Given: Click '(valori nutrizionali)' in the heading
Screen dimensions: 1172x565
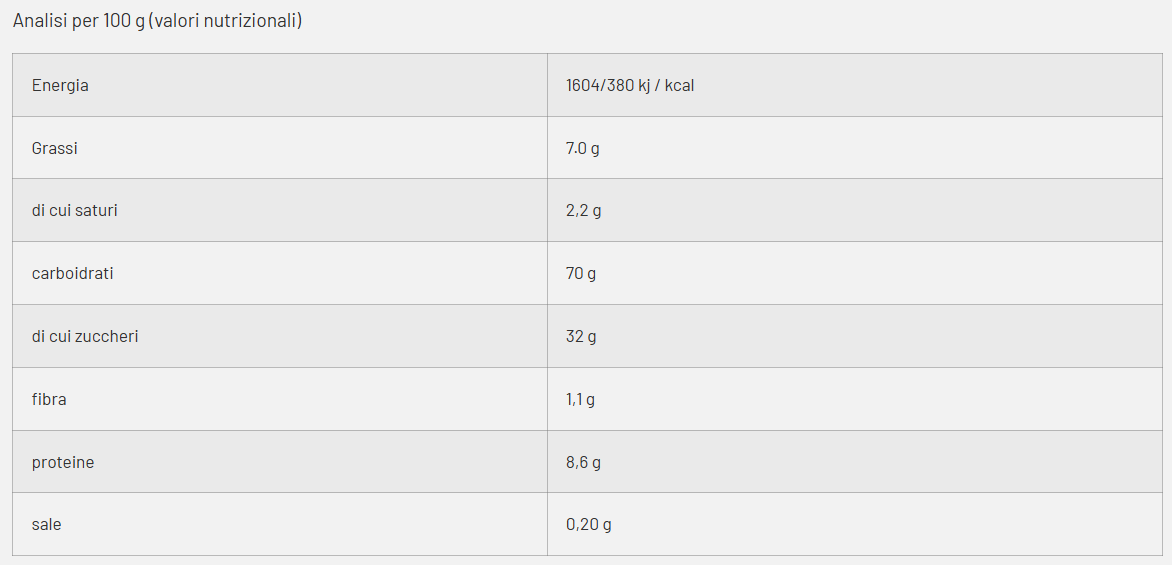Looking at the screenshot, I should click(x=225, y=21).
